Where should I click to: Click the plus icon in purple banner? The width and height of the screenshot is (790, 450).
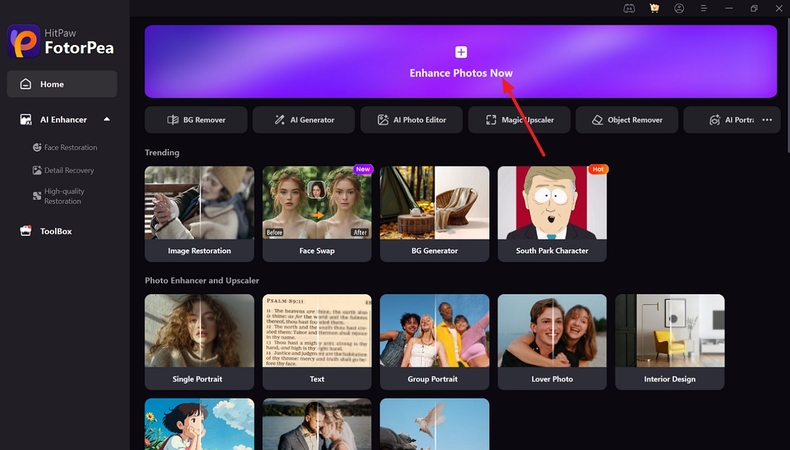(460, 52)
